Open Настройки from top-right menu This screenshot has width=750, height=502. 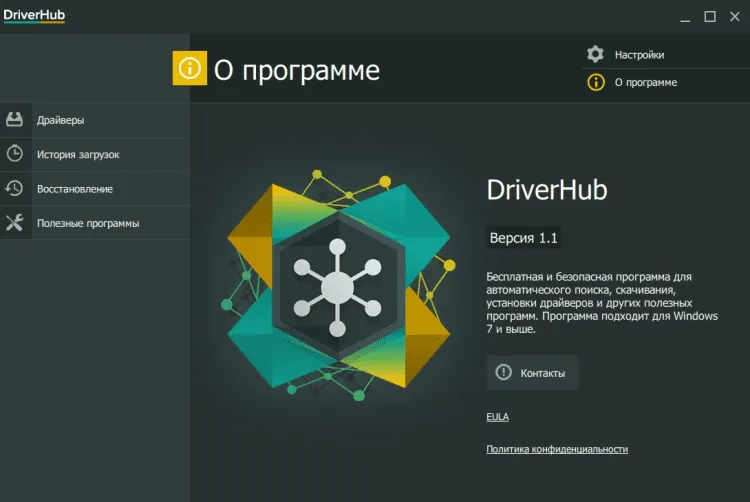click(666, 55)
